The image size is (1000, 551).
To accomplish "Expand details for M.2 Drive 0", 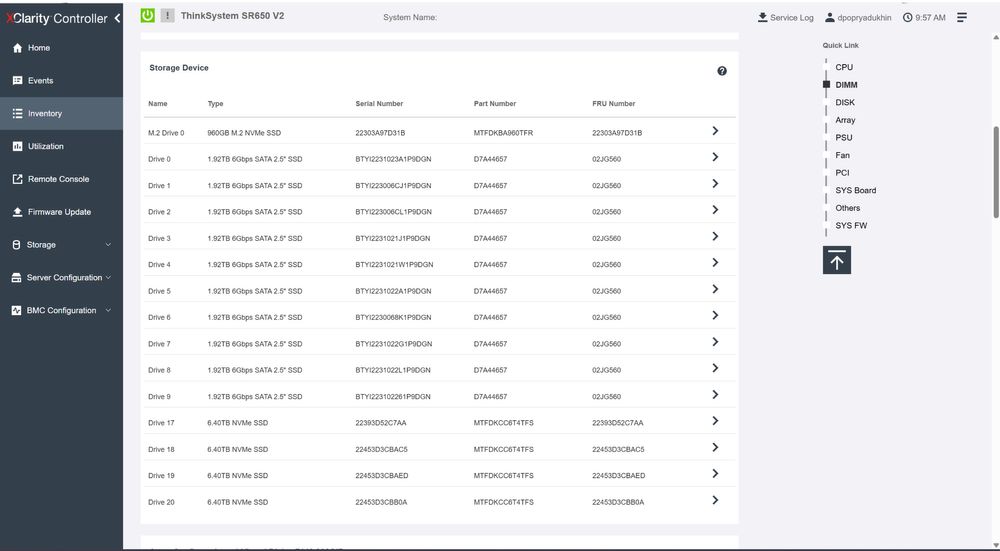I will click(715, 131).
